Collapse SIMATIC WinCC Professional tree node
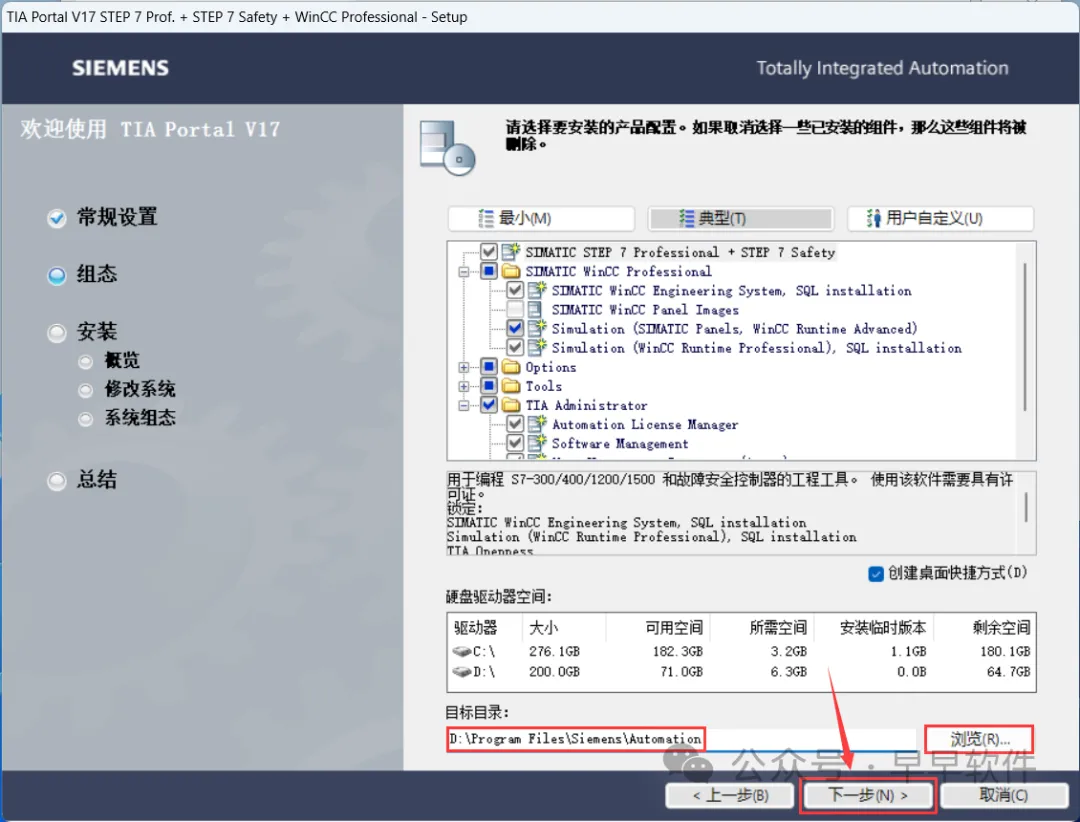 click(464, 271)
